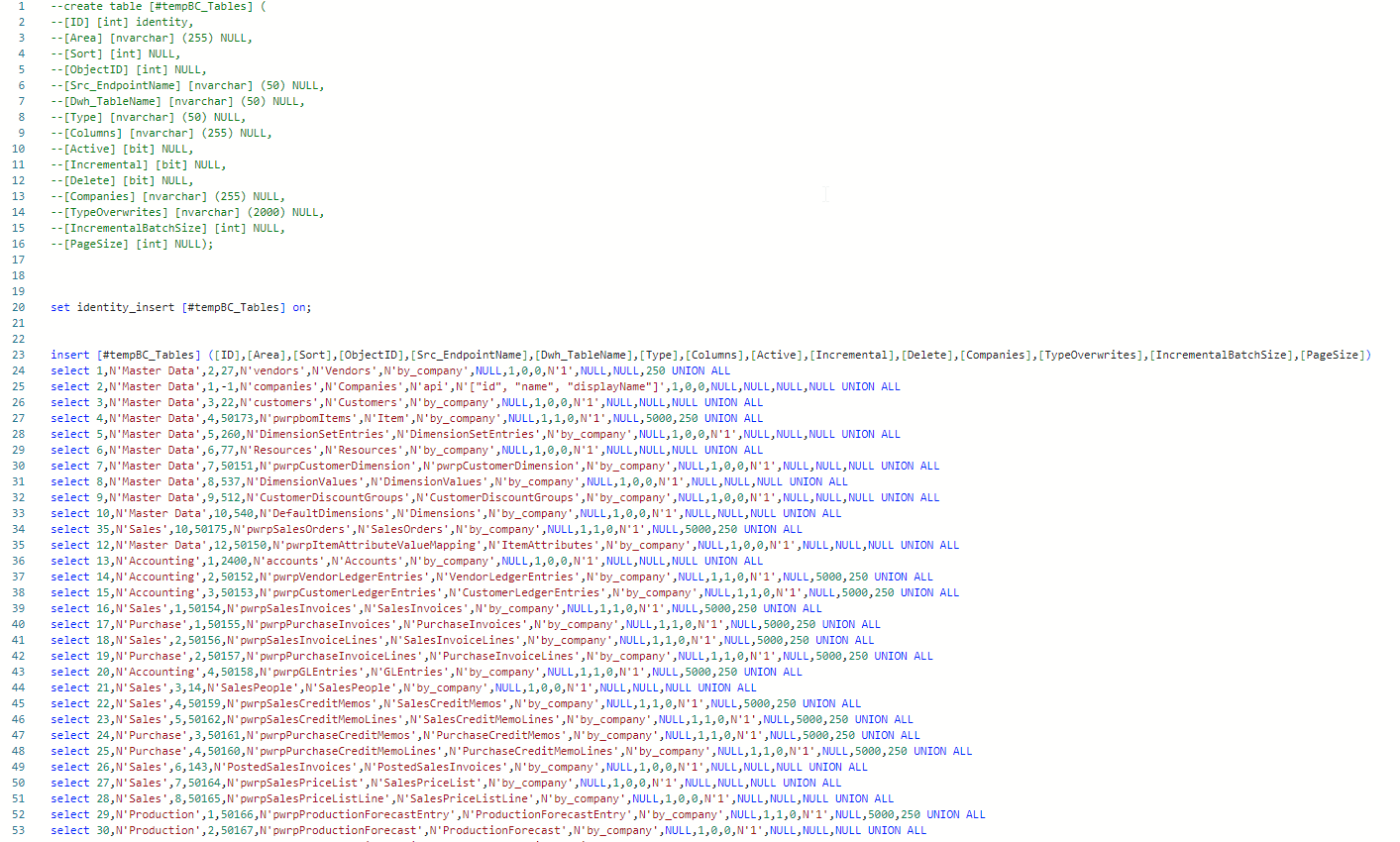Click 'identity_insert' in the set statement
The image size is (1400, 842).
[x=126, y=307]
